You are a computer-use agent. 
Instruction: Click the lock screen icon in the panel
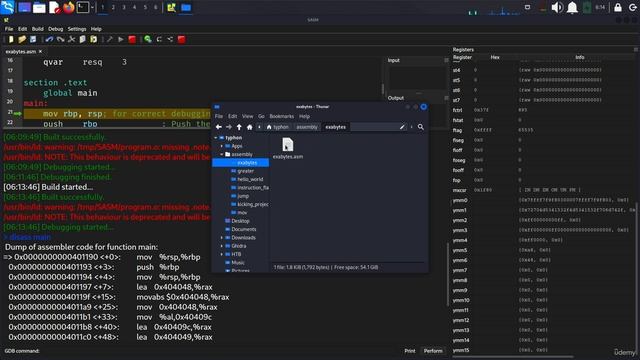[618, 7]
